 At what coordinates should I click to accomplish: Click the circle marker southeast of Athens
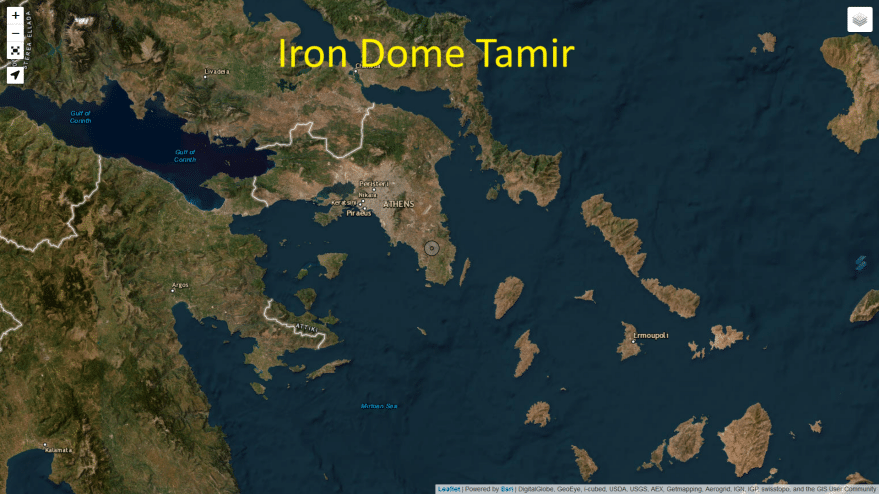tap(432, 247)
